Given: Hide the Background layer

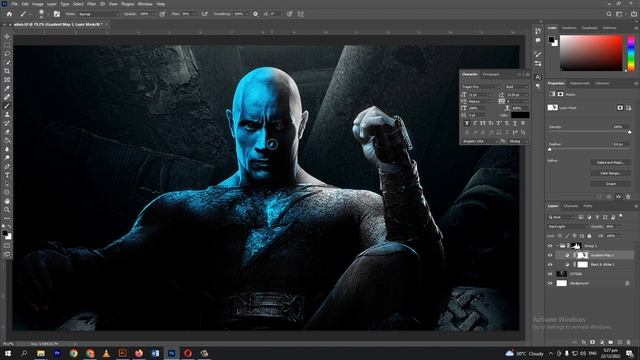Looking at the screenshot, I should [x=550, y=283].
